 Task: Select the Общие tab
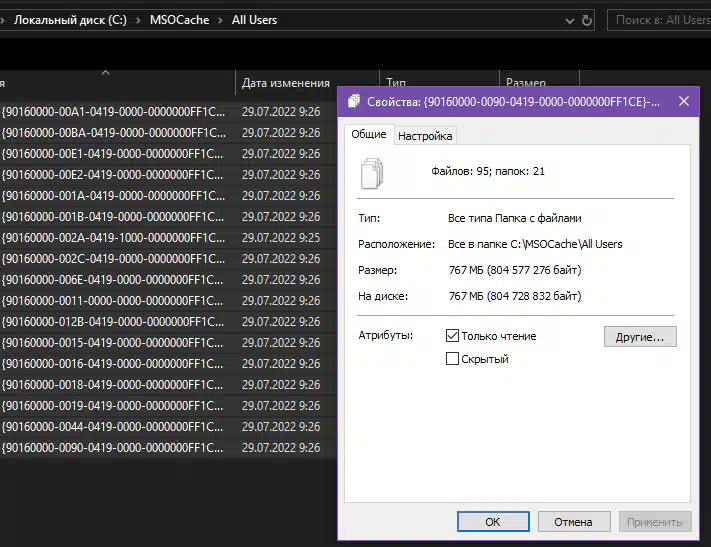[x=369, y=134]
